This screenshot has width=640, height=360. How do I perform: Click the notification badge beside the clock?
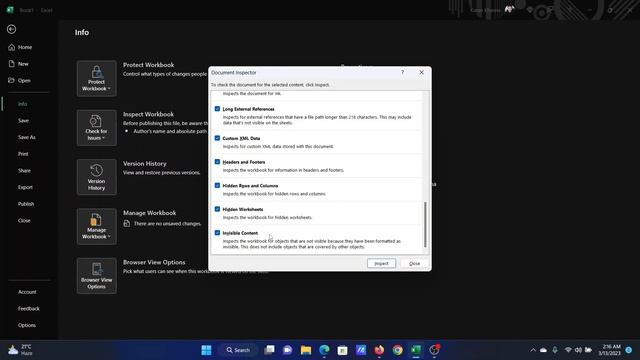point(629,350)
